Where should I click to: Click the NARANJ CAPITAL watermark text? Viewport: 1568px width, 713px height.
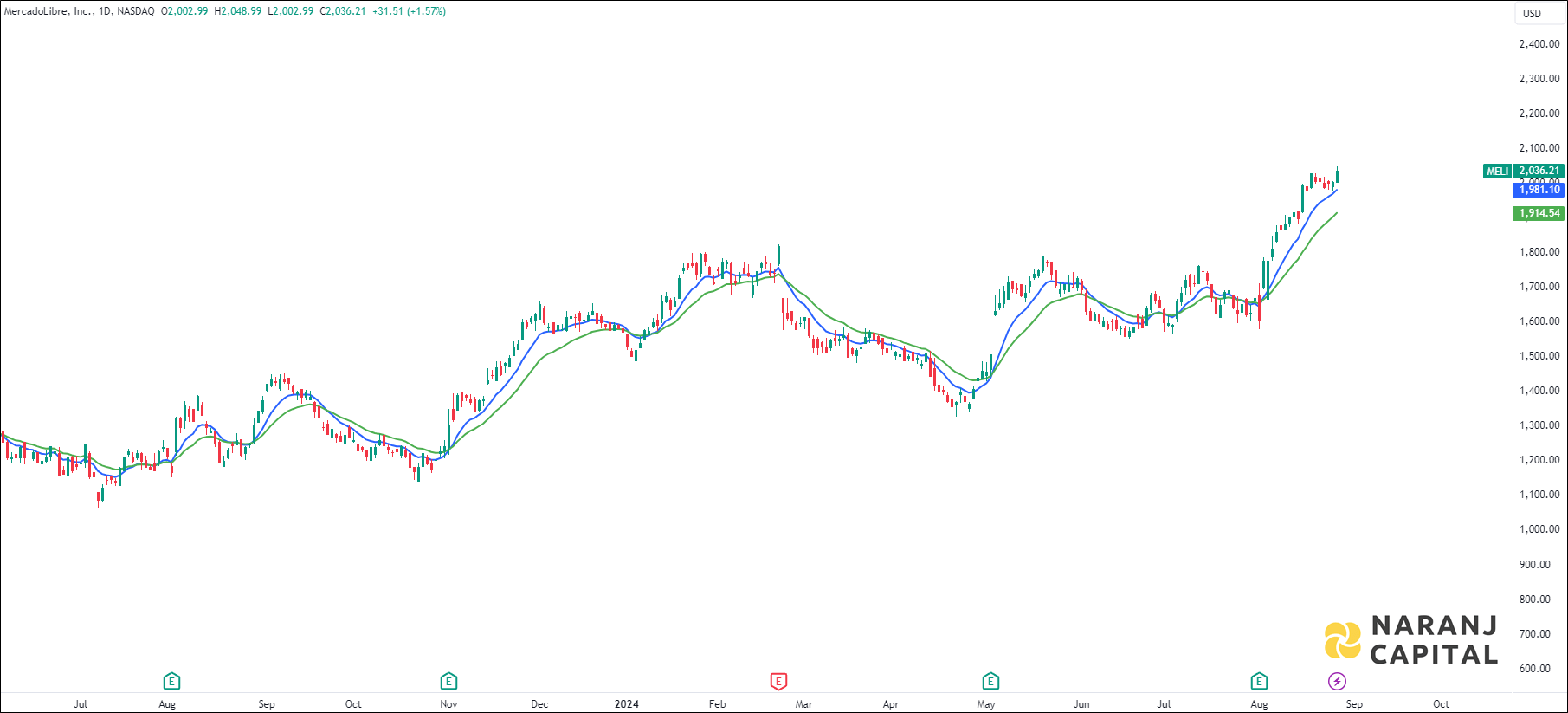(1434, 640)
